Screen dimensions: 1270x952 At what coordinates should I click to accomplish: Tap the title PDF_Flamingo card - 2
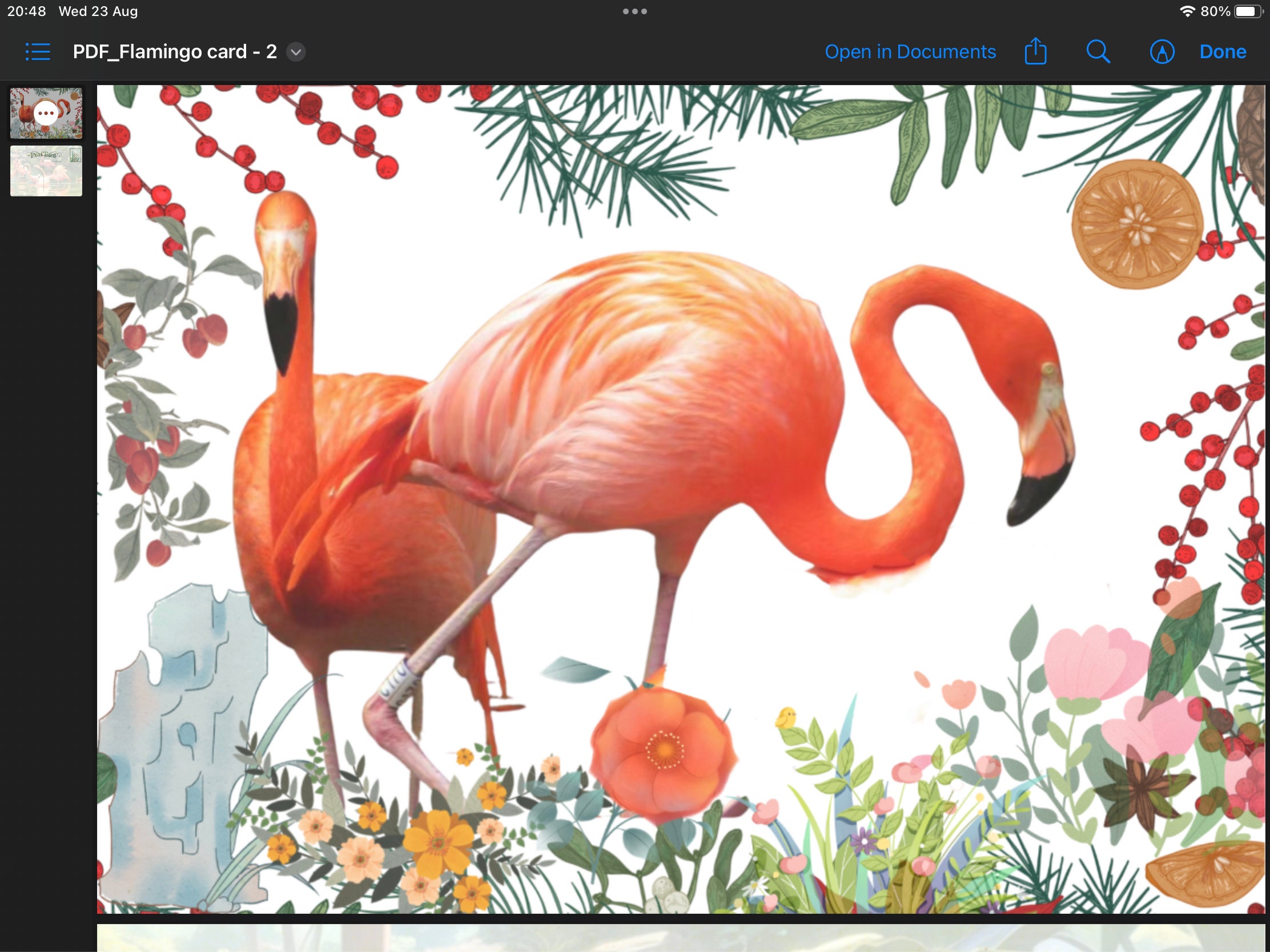click(x=174, y=51)
